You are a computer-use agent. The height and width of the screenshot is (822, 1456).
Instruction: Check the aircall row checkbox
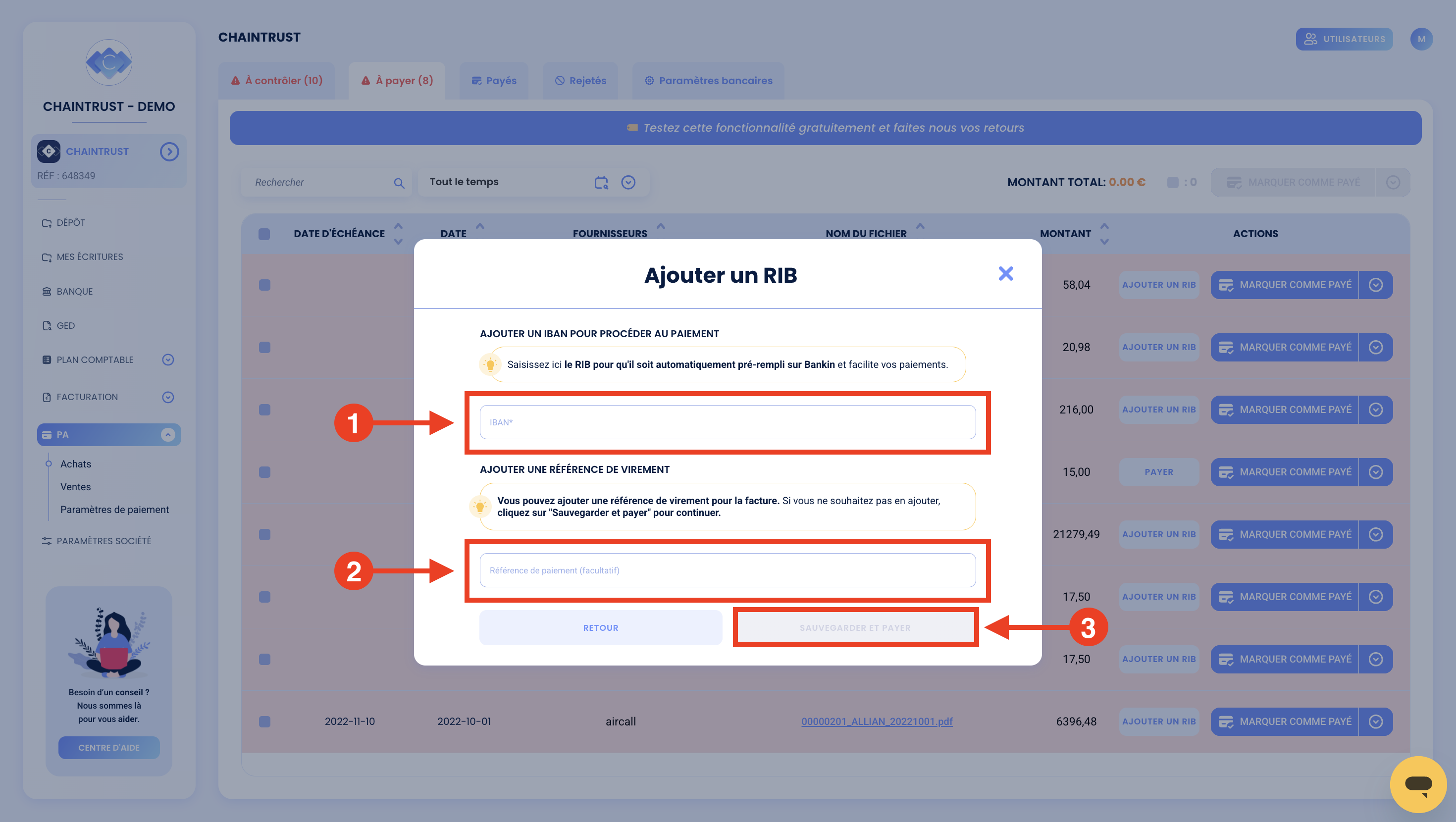click(x=264, y=721)
